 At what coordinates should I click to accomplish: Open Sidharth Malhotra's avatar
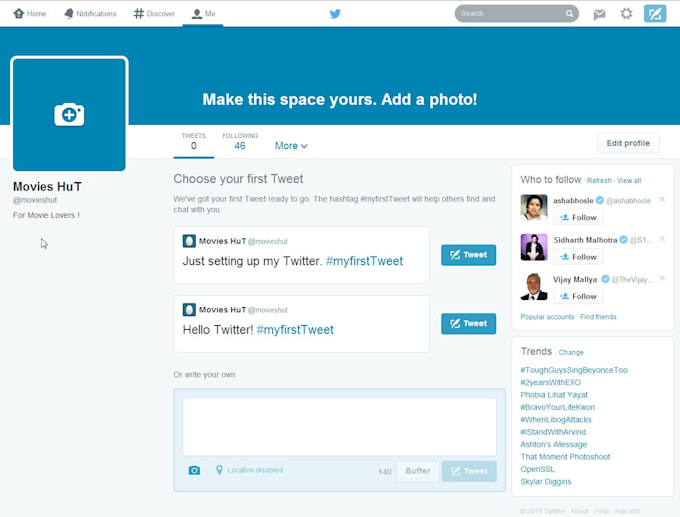click(534, 247)
